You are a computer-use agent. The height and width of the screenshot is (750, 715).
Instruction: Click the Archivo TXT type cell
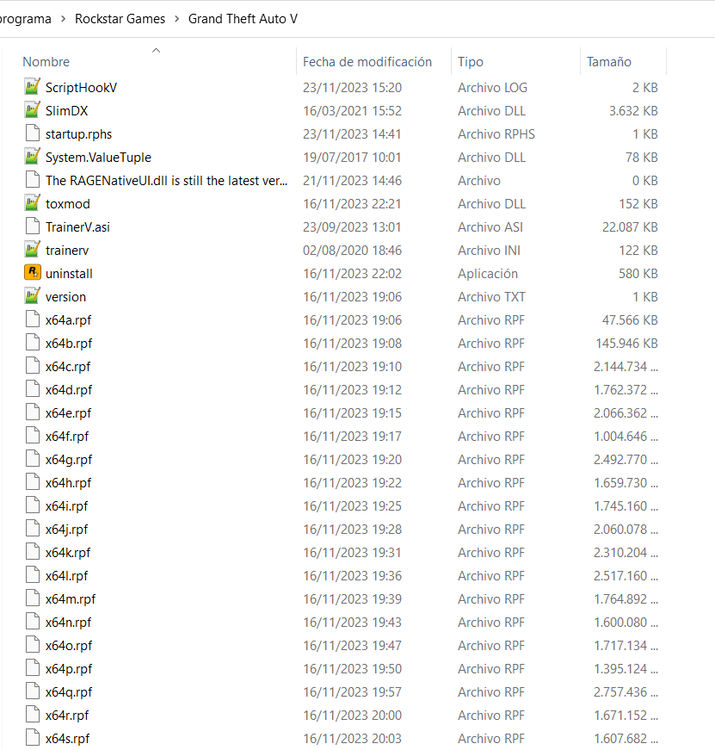(x=491, y=297)
